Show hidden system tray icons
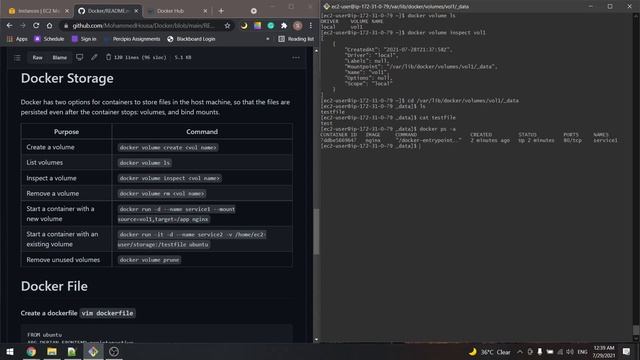Image resolution: width=640 pixels, height=360 pixels. pos(520,352)
